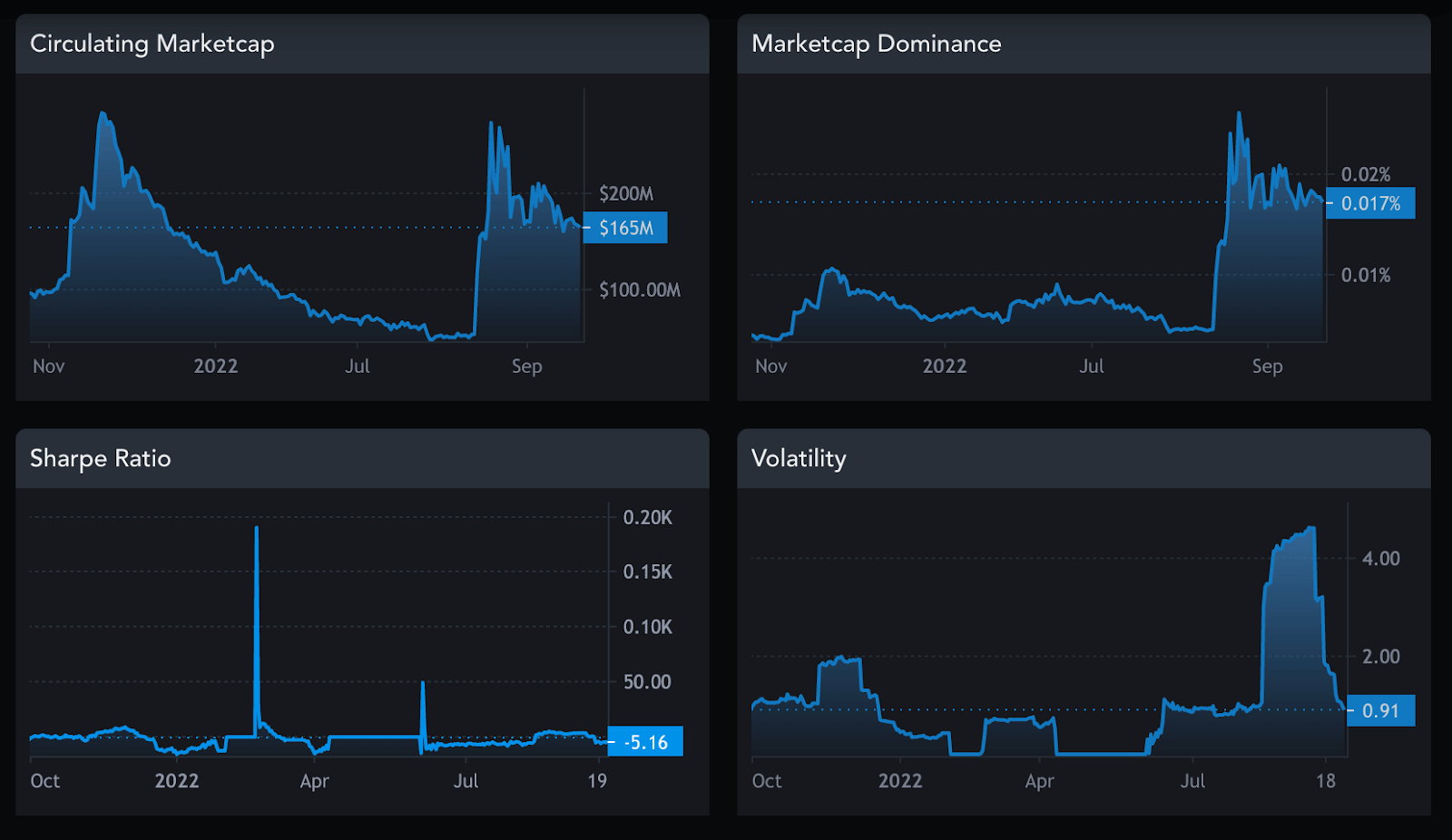
Task: Click the 0.017% current dominance value tag
Action: (1370, 204)
